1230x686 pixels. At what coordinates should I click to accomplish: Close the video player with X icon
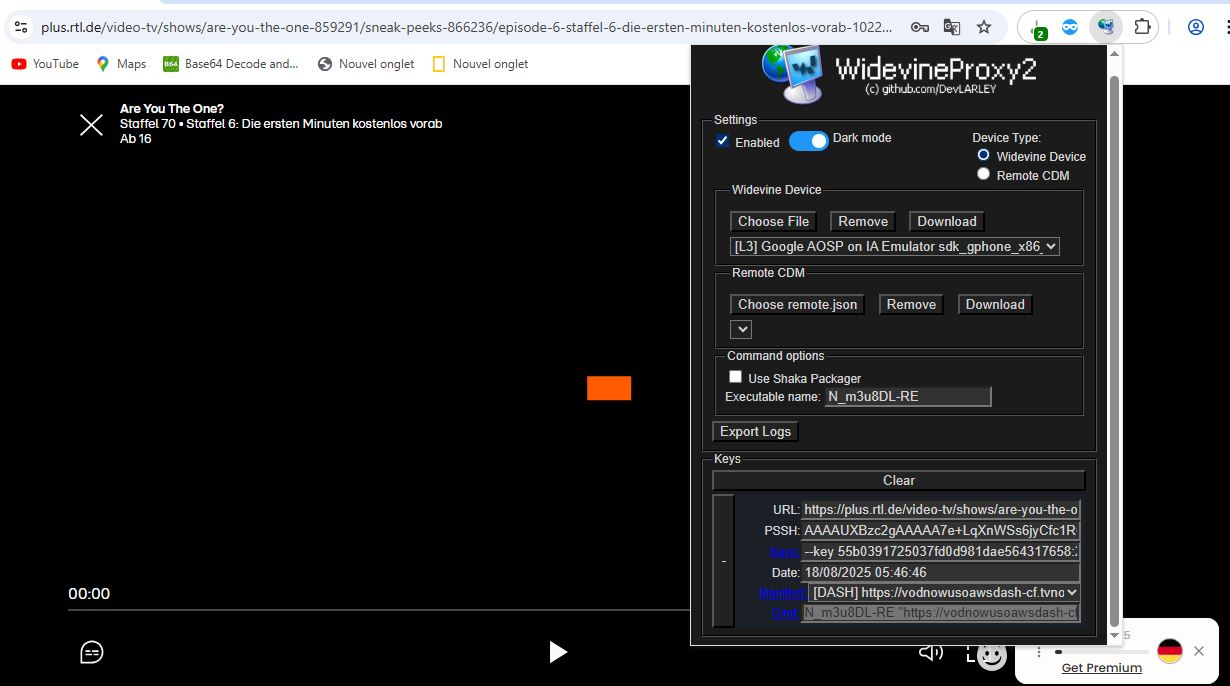point(91,124)
